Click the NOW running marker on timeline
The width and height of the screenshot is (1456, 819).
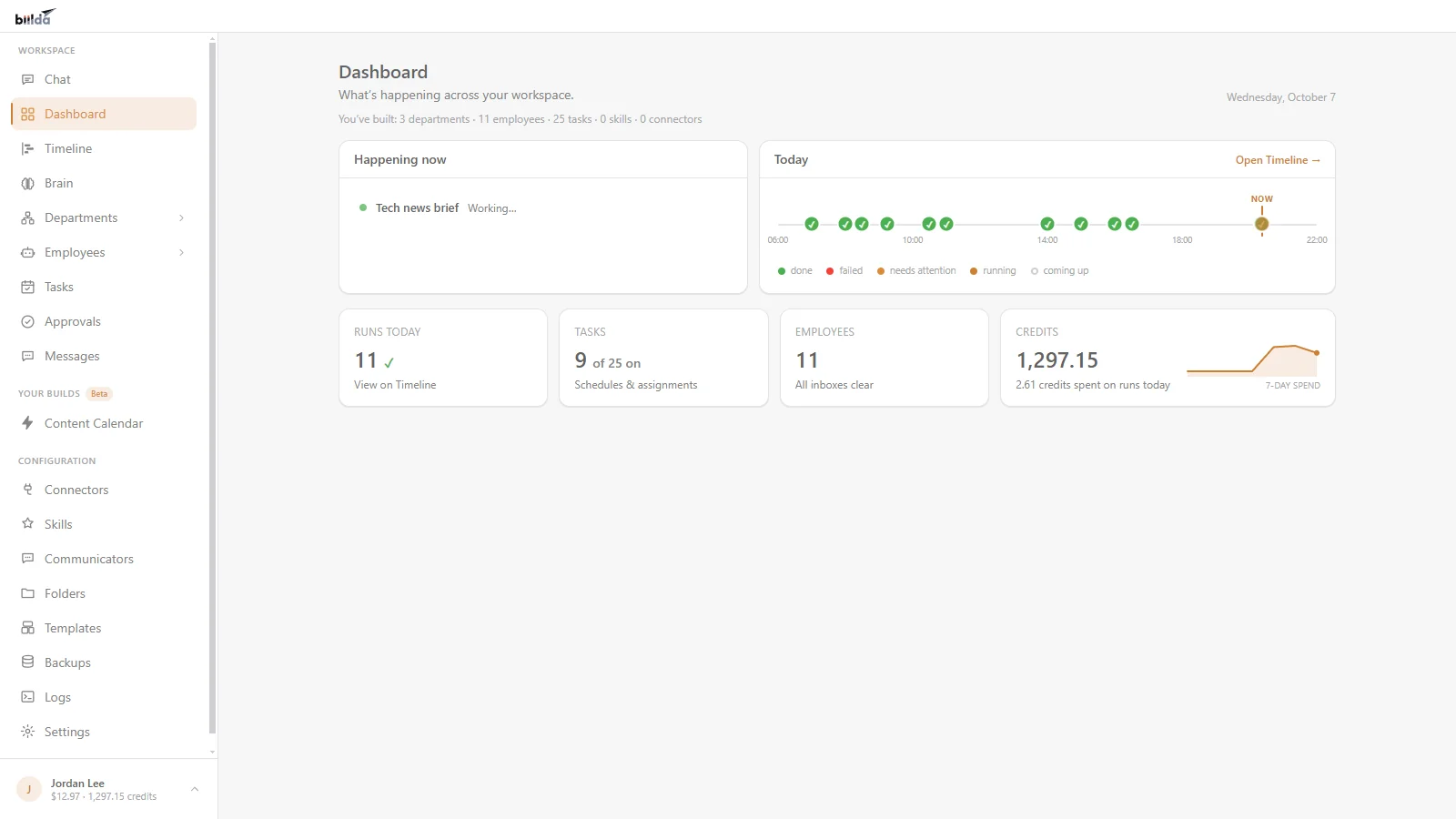pos(1261,224)
